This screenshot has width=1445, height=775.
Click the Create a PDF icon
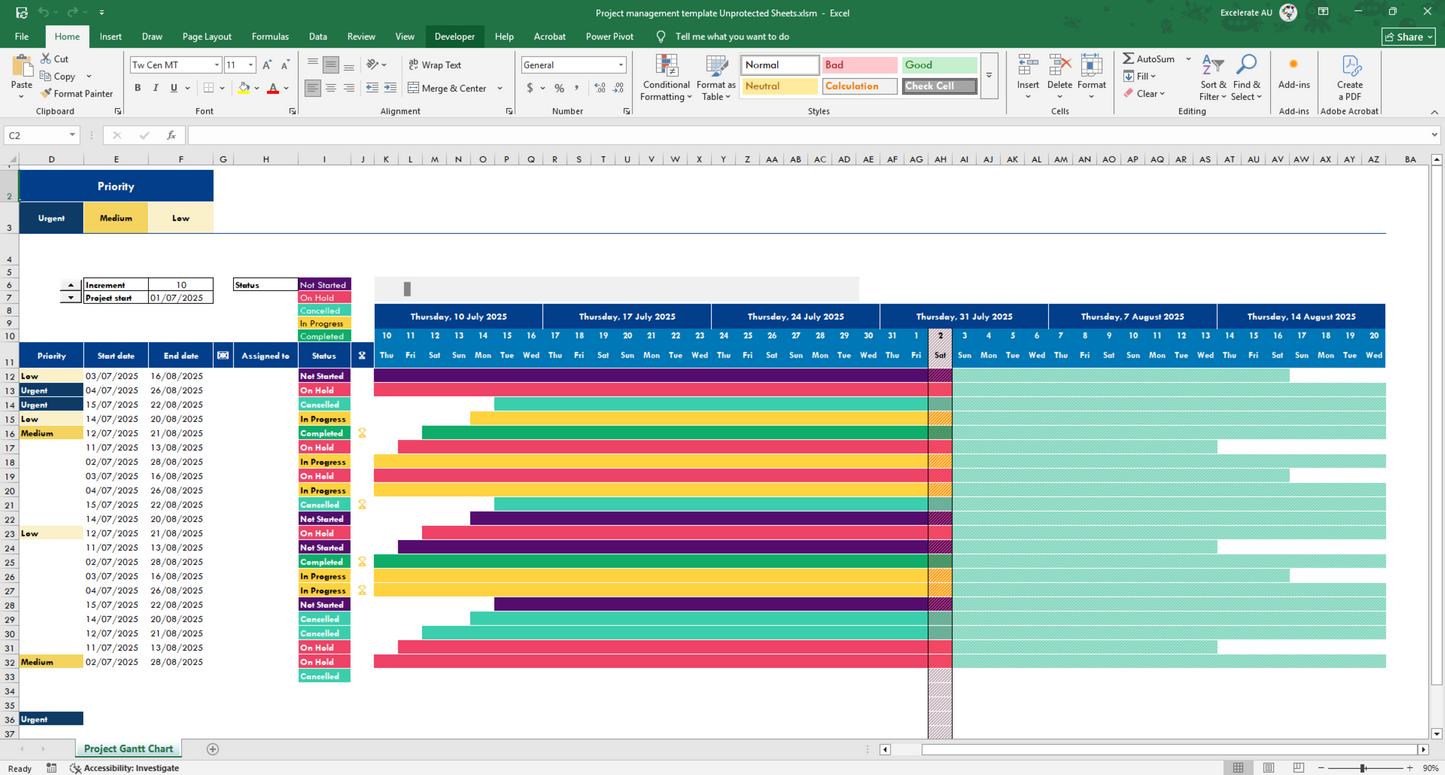click(1350, 67)
